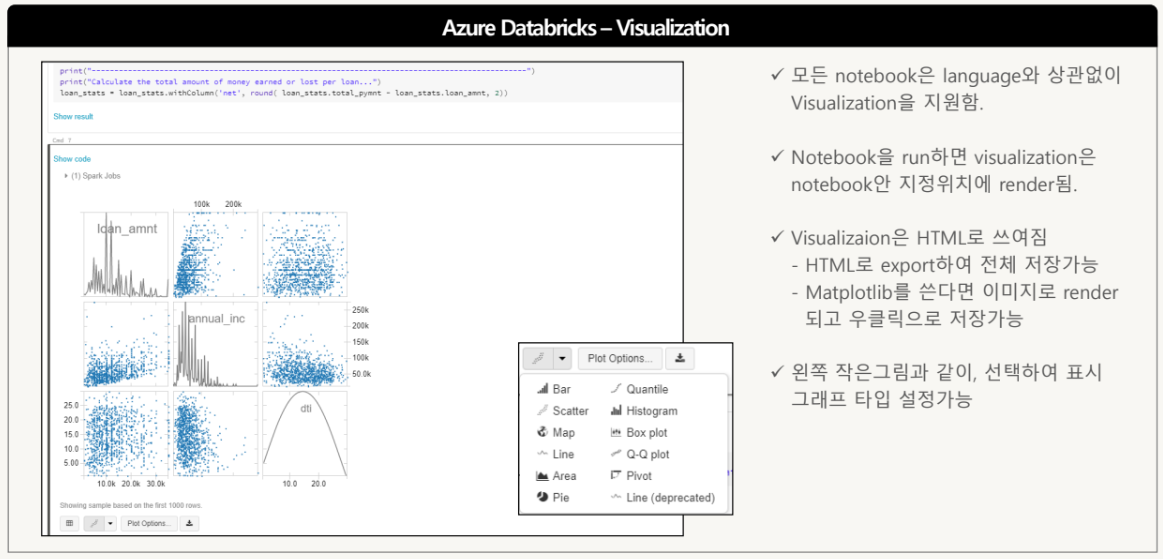Open the Show code link

72,159
